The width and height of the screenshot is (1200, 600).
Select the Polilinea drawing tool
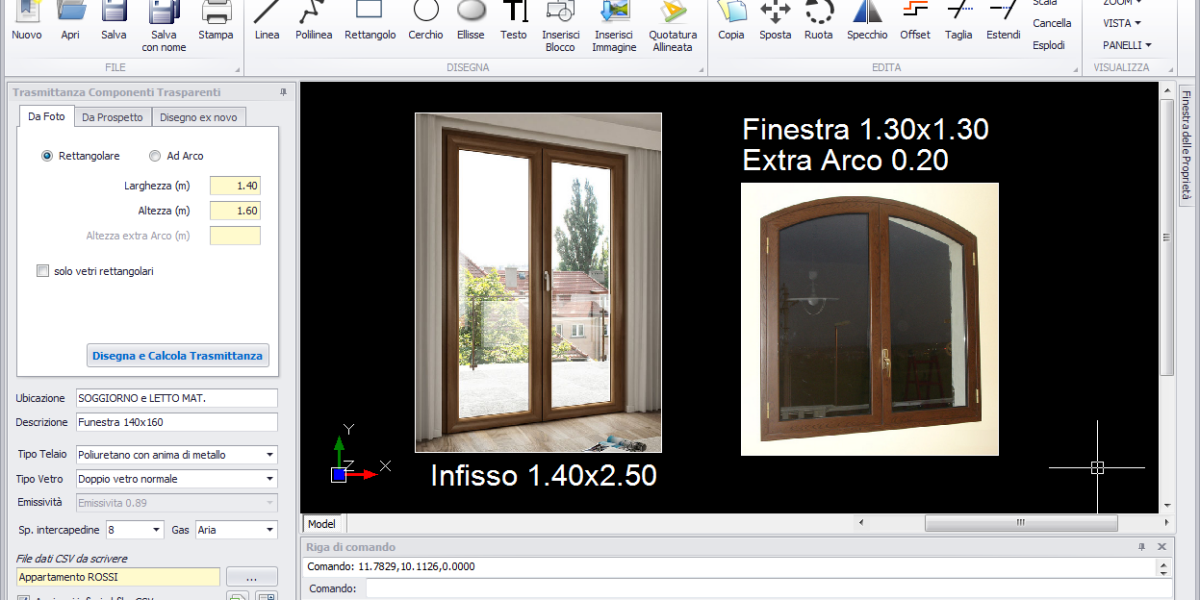click(x=313, y=20)
